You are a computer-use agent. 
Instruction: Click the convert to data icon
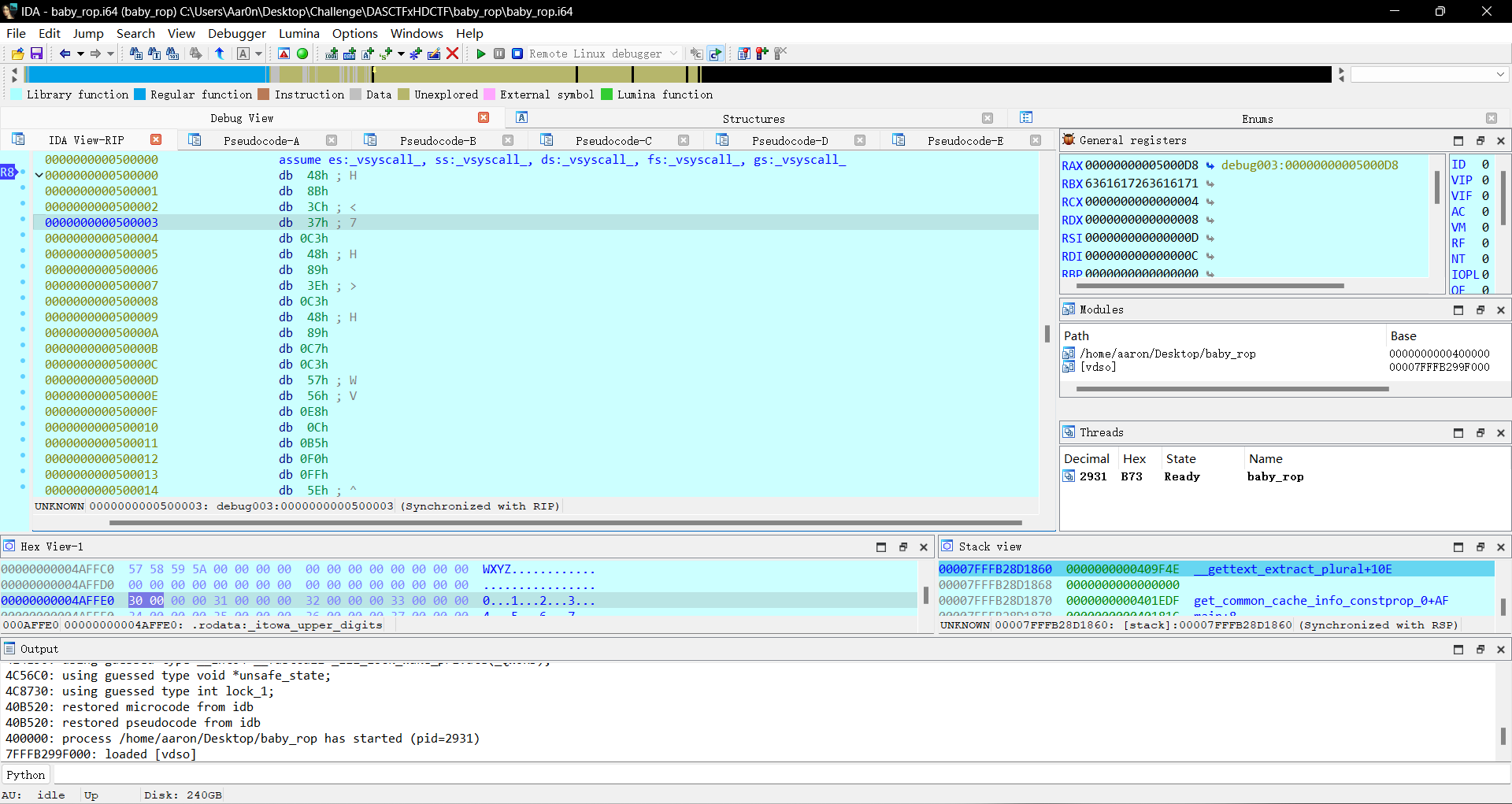[x=350, y=54]
